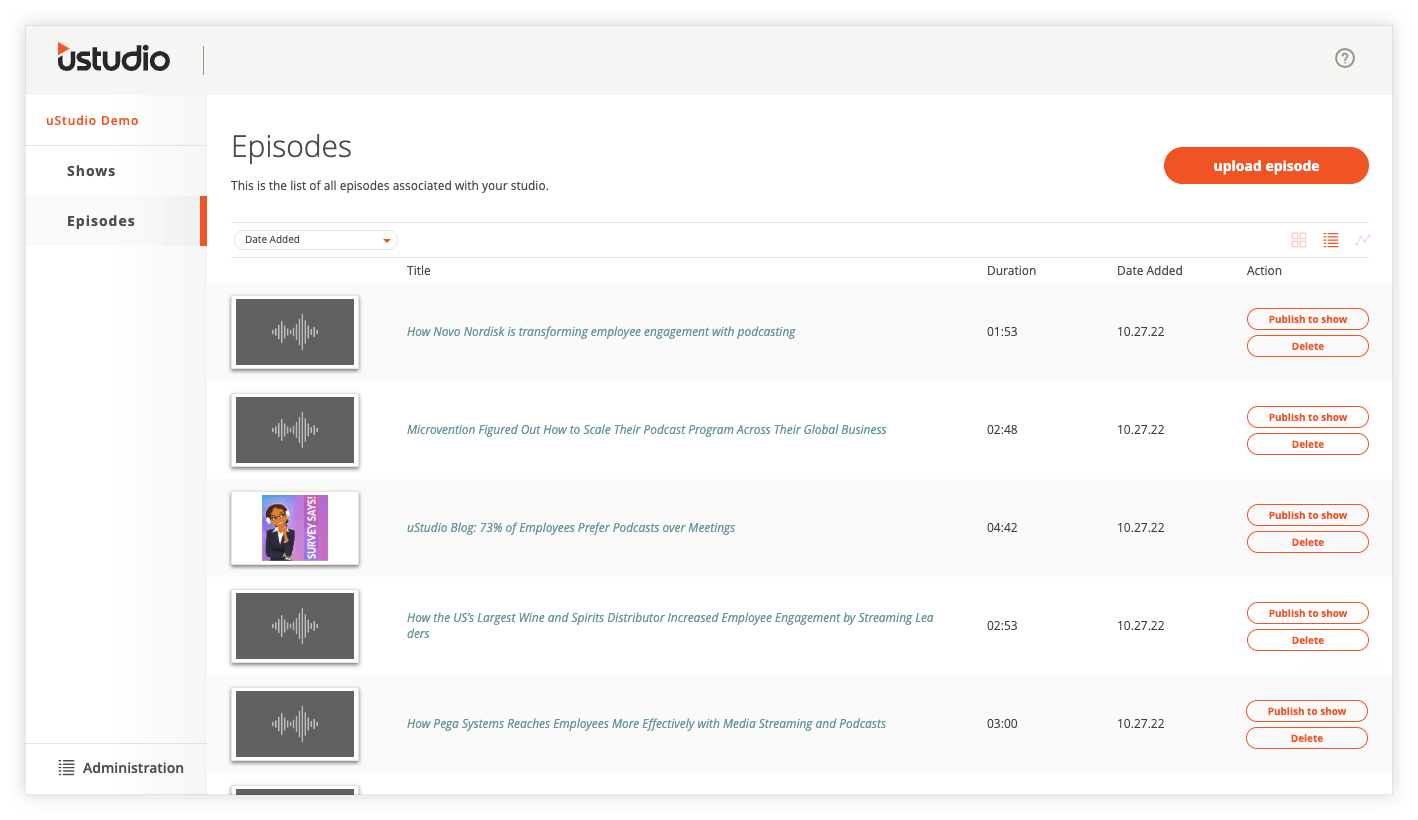
Task: Click the Title column header
Action: 419,271
